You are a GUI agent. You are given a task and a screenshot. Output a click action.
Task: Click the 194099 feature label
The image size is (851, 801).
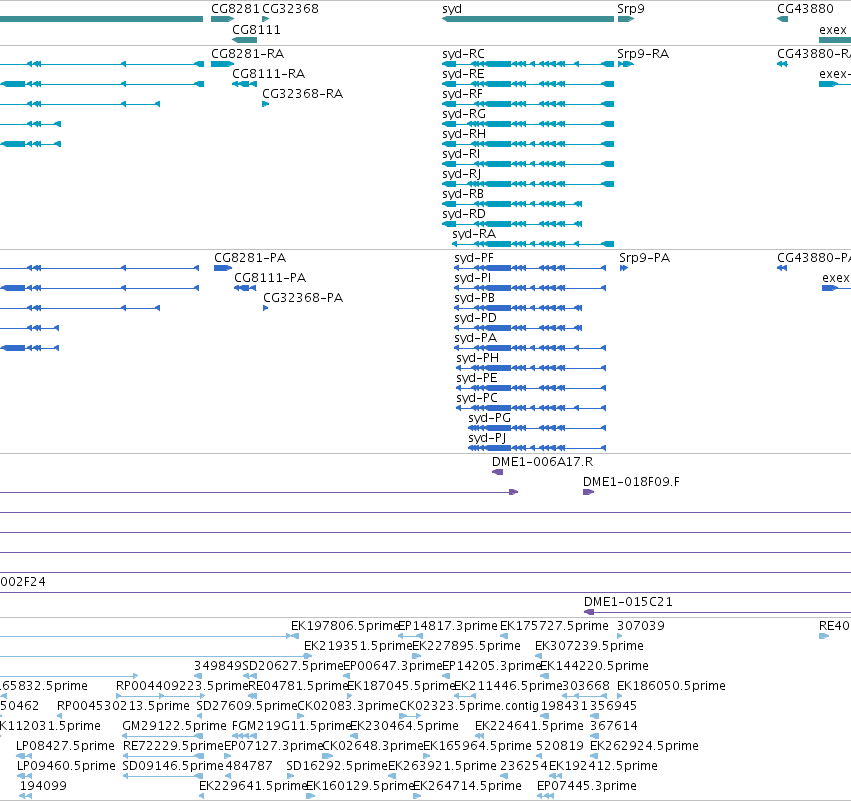click(43, 786)
